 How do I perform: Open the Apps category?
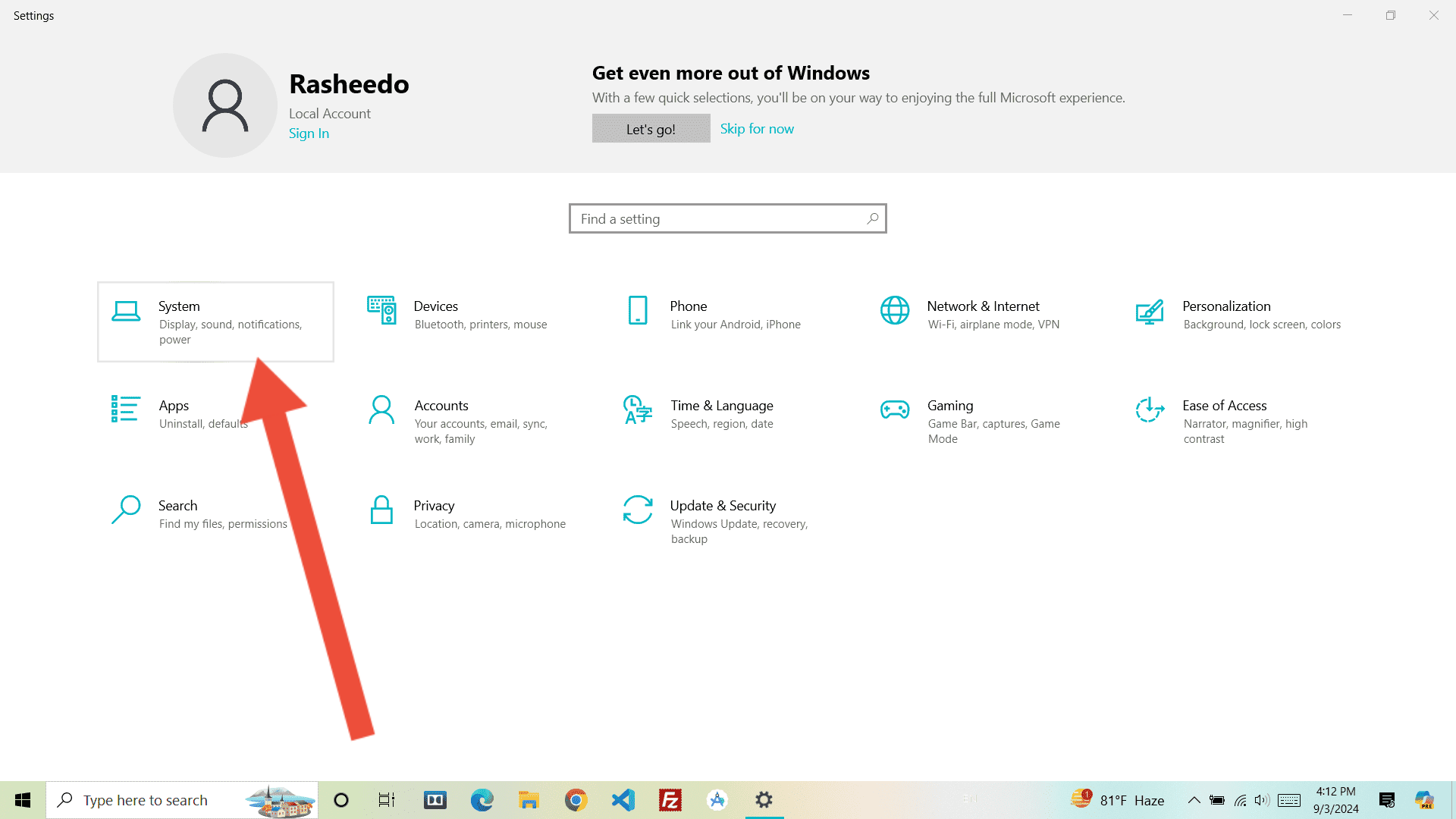(x=174, y=406)
